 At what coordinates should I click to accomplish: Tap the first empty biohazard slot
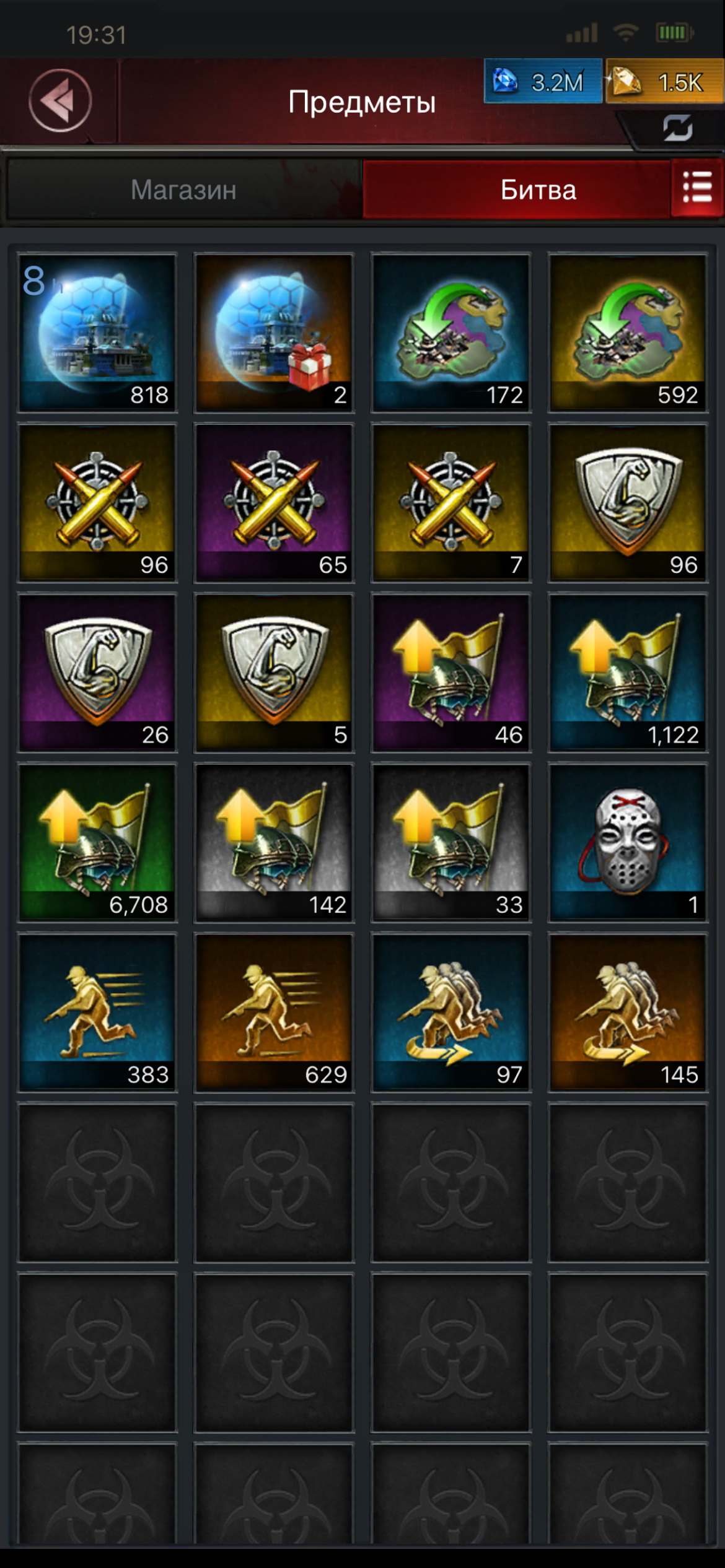(x=97, y=1183)
